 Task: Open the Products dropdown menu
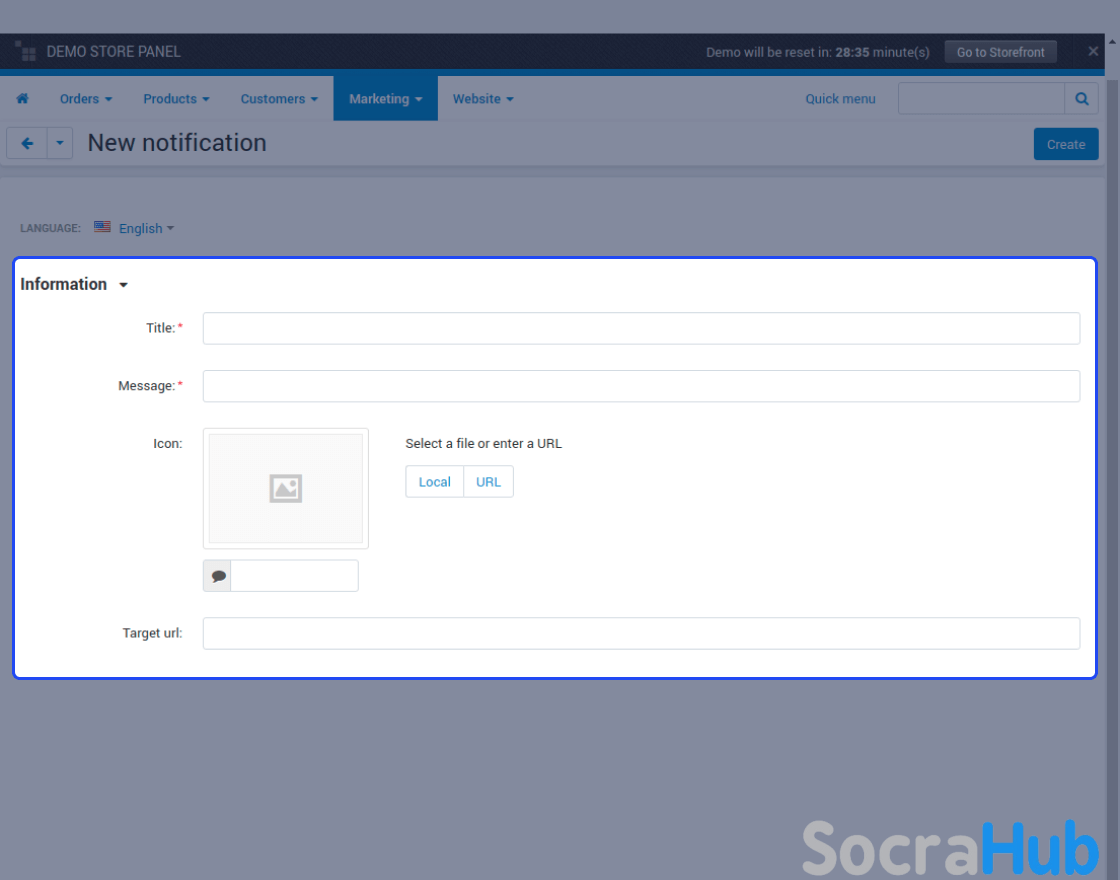[176, 99]
